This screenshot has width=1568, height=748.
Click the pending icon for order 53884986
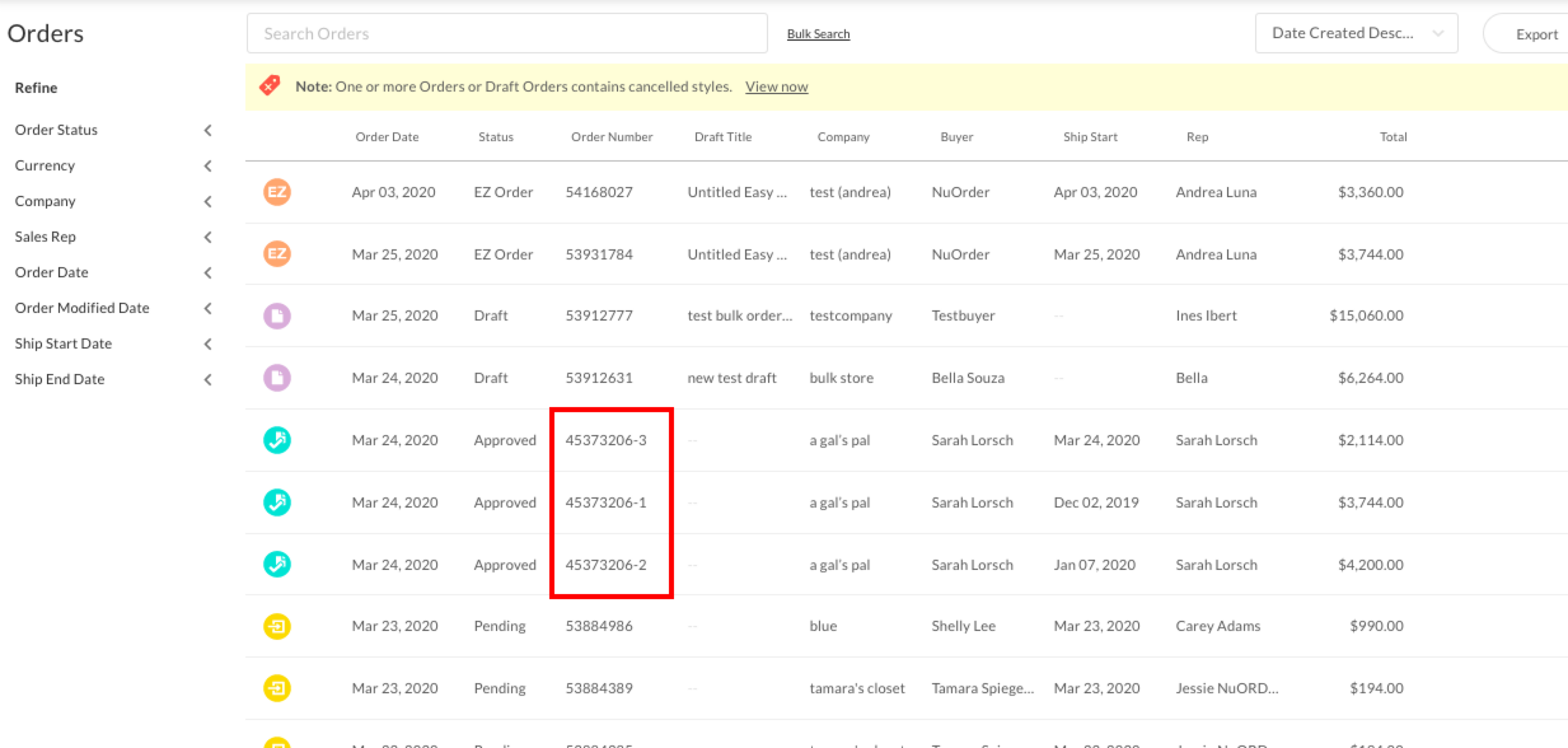pos(277,627)
